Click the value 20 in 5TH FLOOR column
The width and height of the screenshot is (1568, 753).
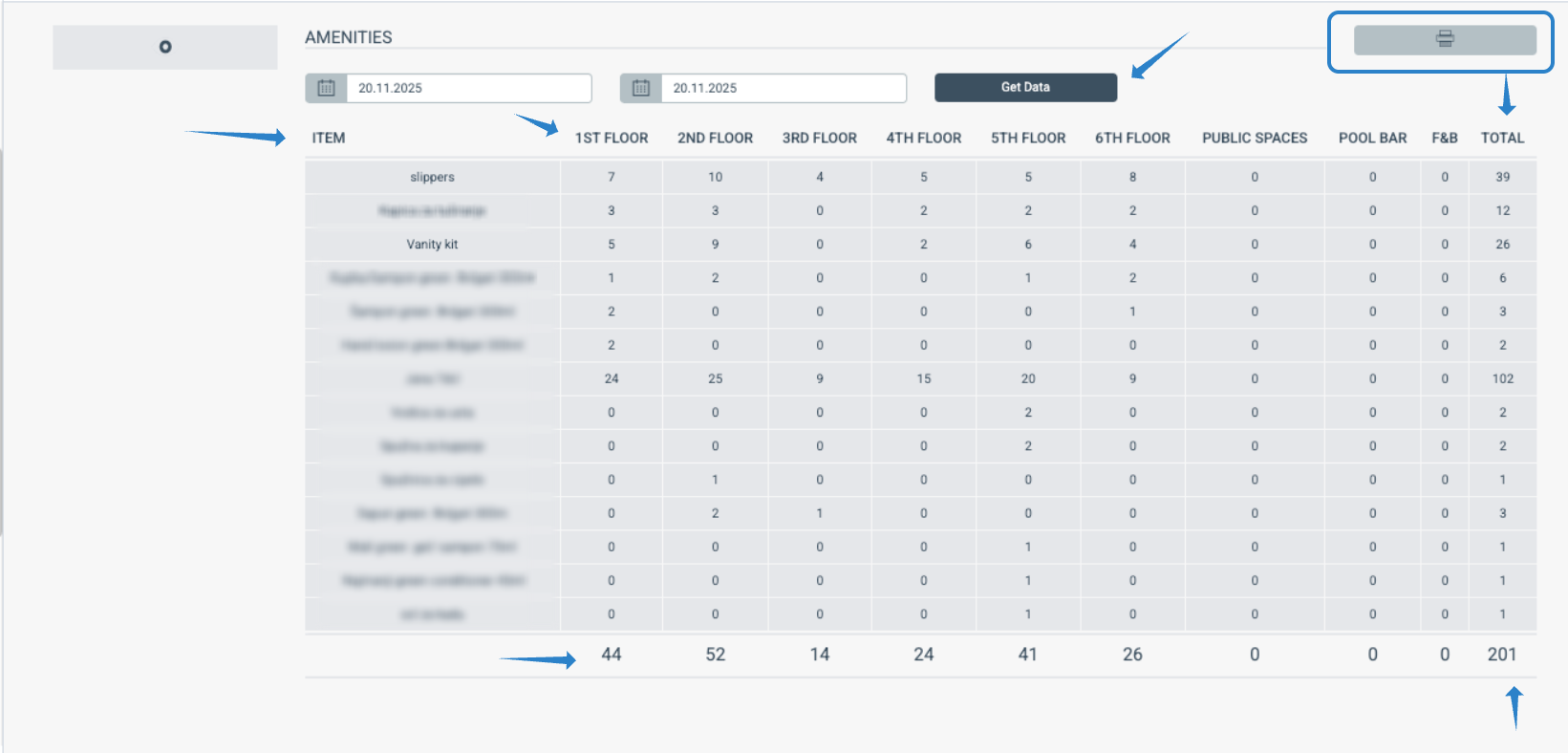point(1028,378)
